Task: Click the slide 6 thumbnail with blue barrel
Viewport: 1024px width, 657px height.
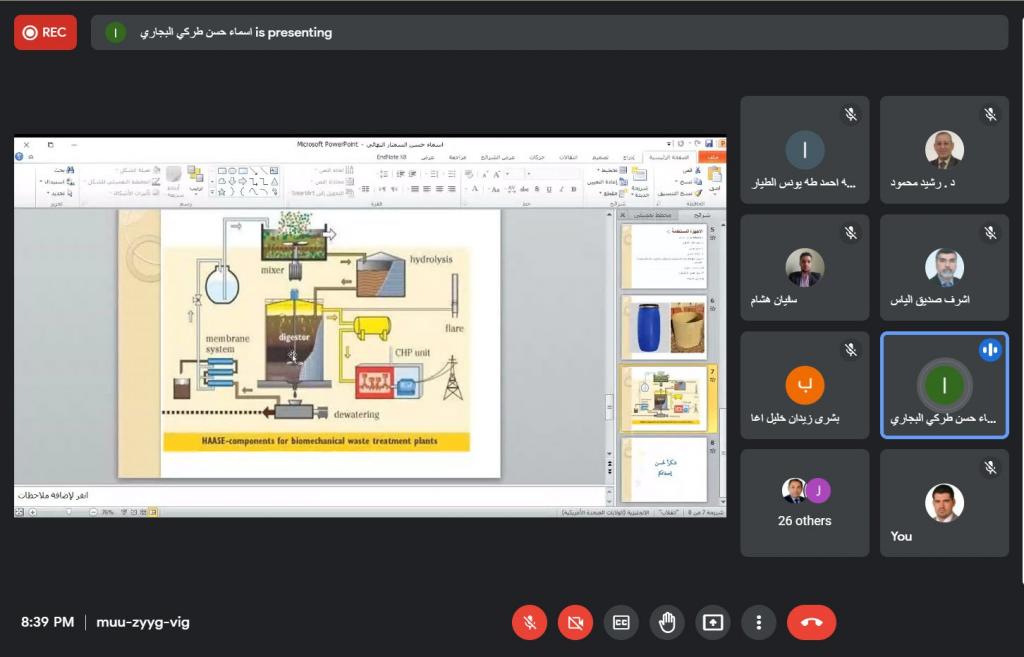Action: (663, 327)
